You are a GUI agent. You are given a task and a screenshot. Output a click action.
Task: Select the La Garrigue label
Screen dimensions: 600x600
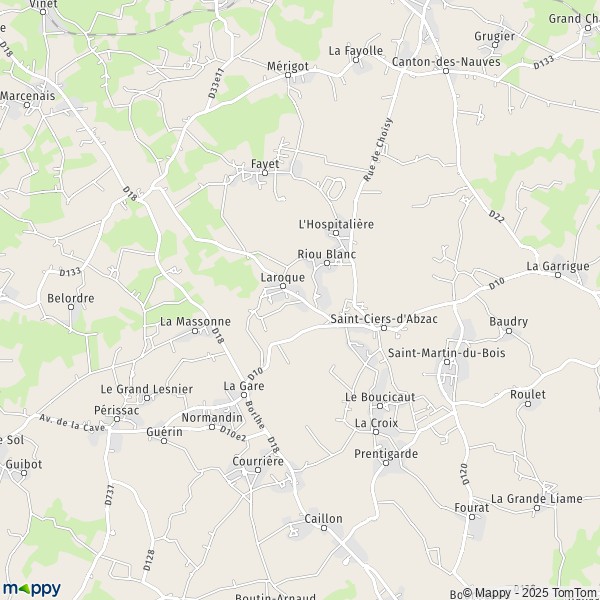558,266
